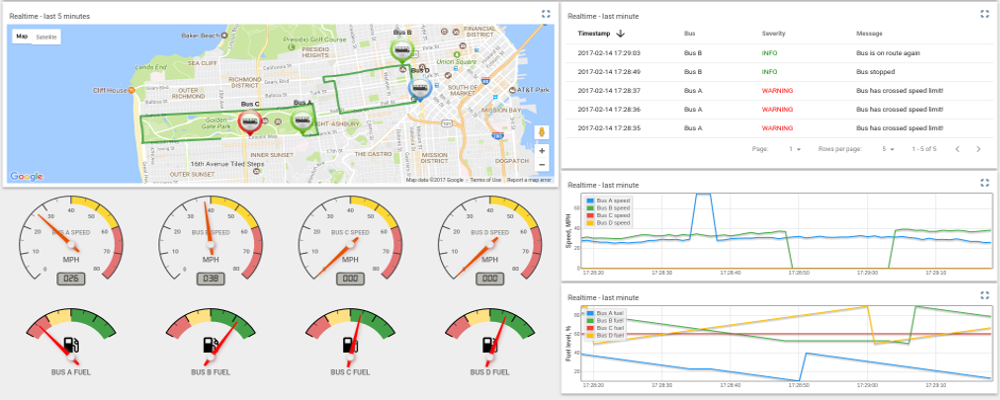This screenshot has height=400, width=1000.
Task: Click the red Bus C map marker
Action: [x=249, y=121]
